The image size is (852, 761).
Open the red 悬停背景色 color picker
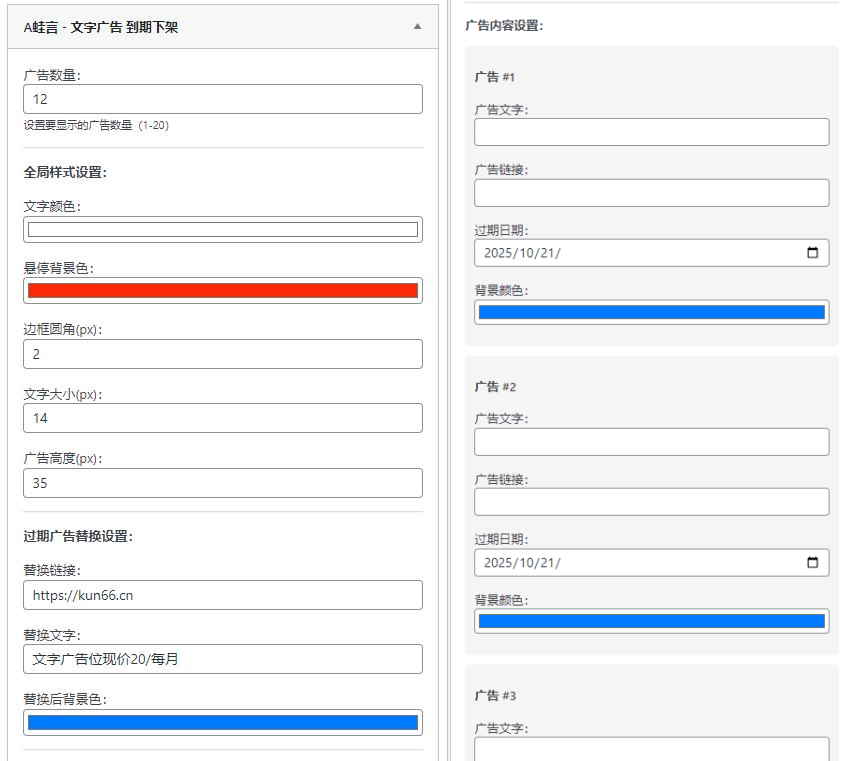222,291
